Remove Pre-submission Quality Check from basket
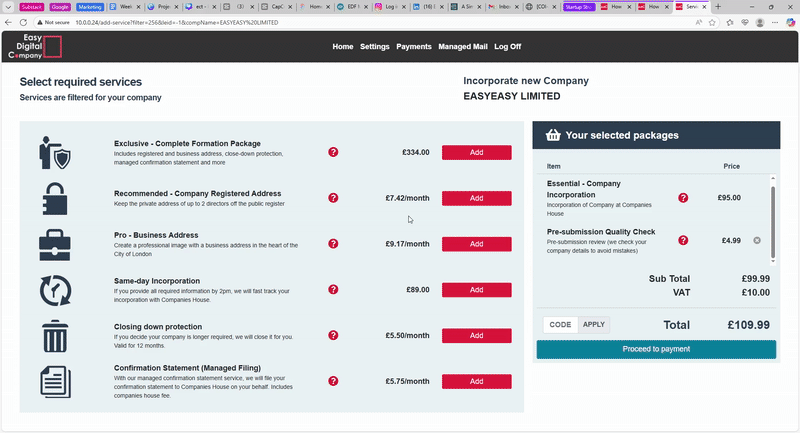 coord(757,240)
